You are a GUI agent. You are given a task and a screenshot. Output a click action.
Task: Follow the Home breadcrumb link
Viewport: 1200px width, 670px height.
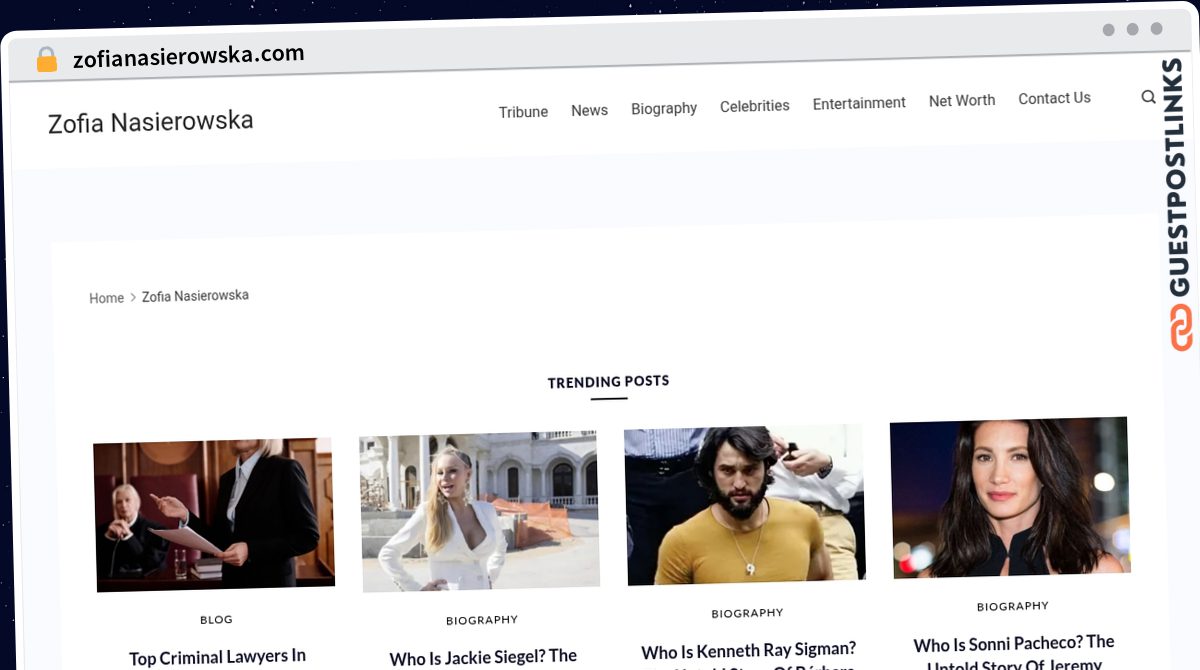coord(106,298)
